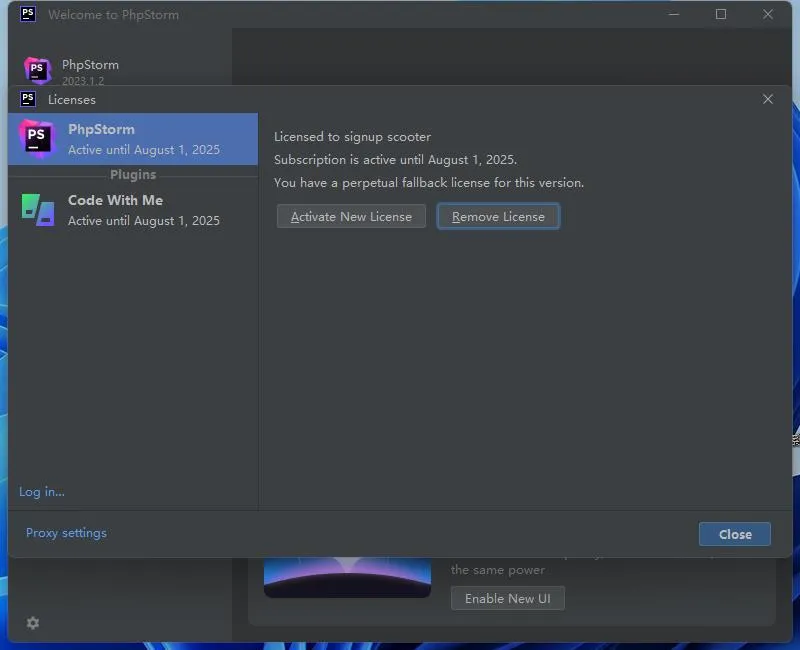800x650 pixels.
Task: Select Code With Me plugin license entry
Action: [x=133, y=210]
